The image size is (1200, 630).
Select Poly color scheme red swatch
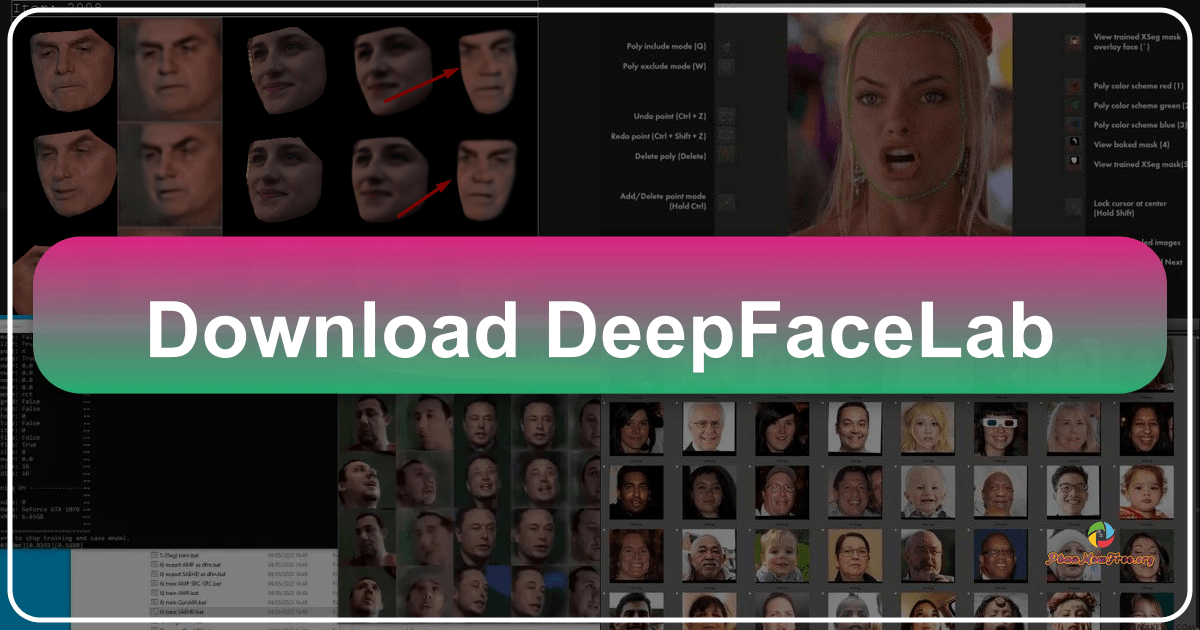point(1072,85)
